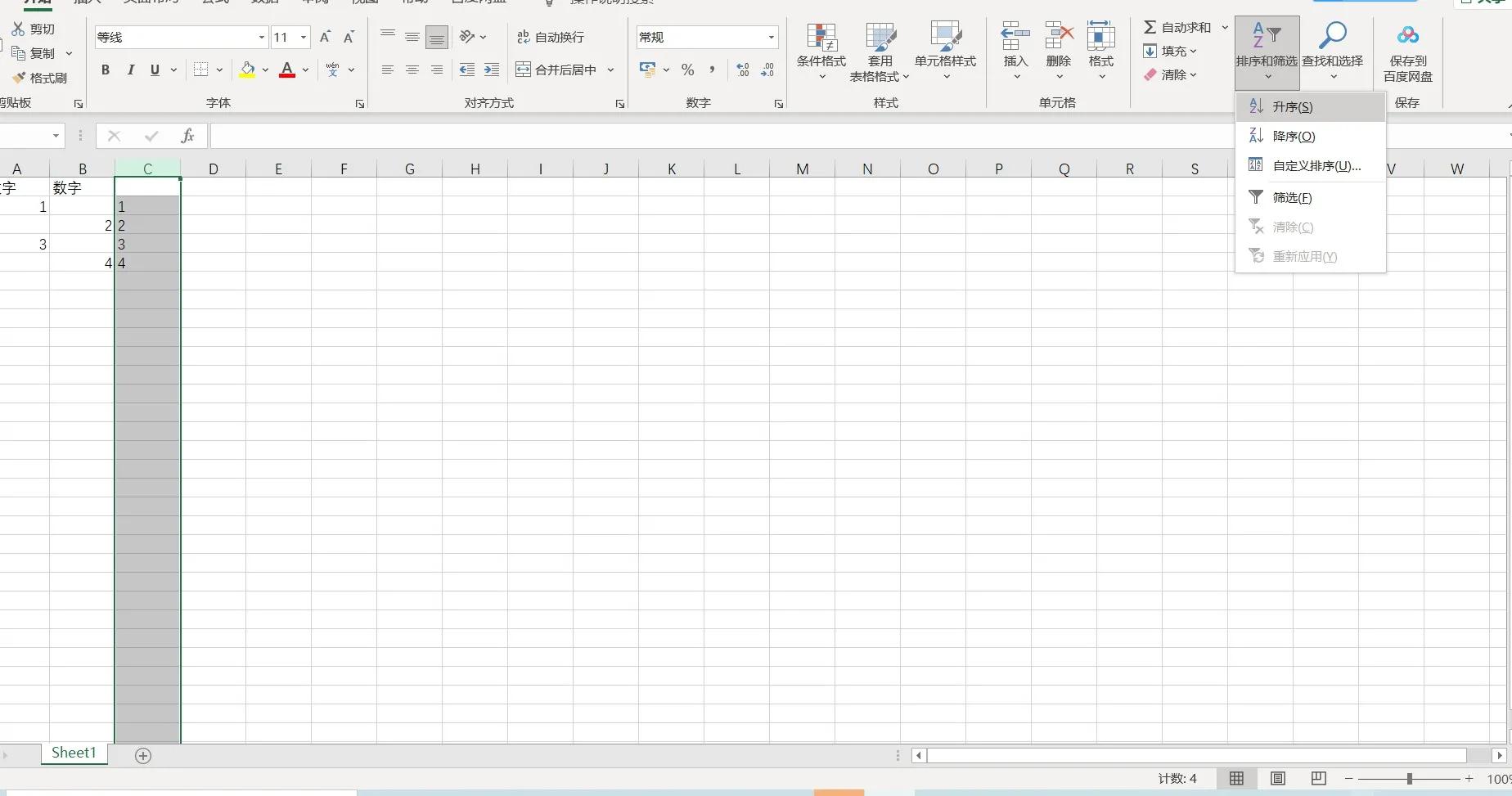Open Conditional Formatting (条件格式)
1512x796 pixels.
pos(821,52)
